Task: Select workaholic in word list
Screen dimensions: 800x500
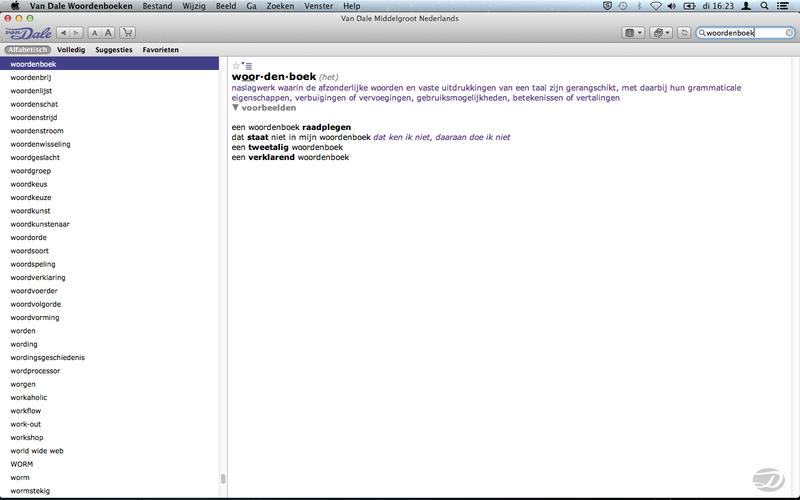Action: click(109, 397)
